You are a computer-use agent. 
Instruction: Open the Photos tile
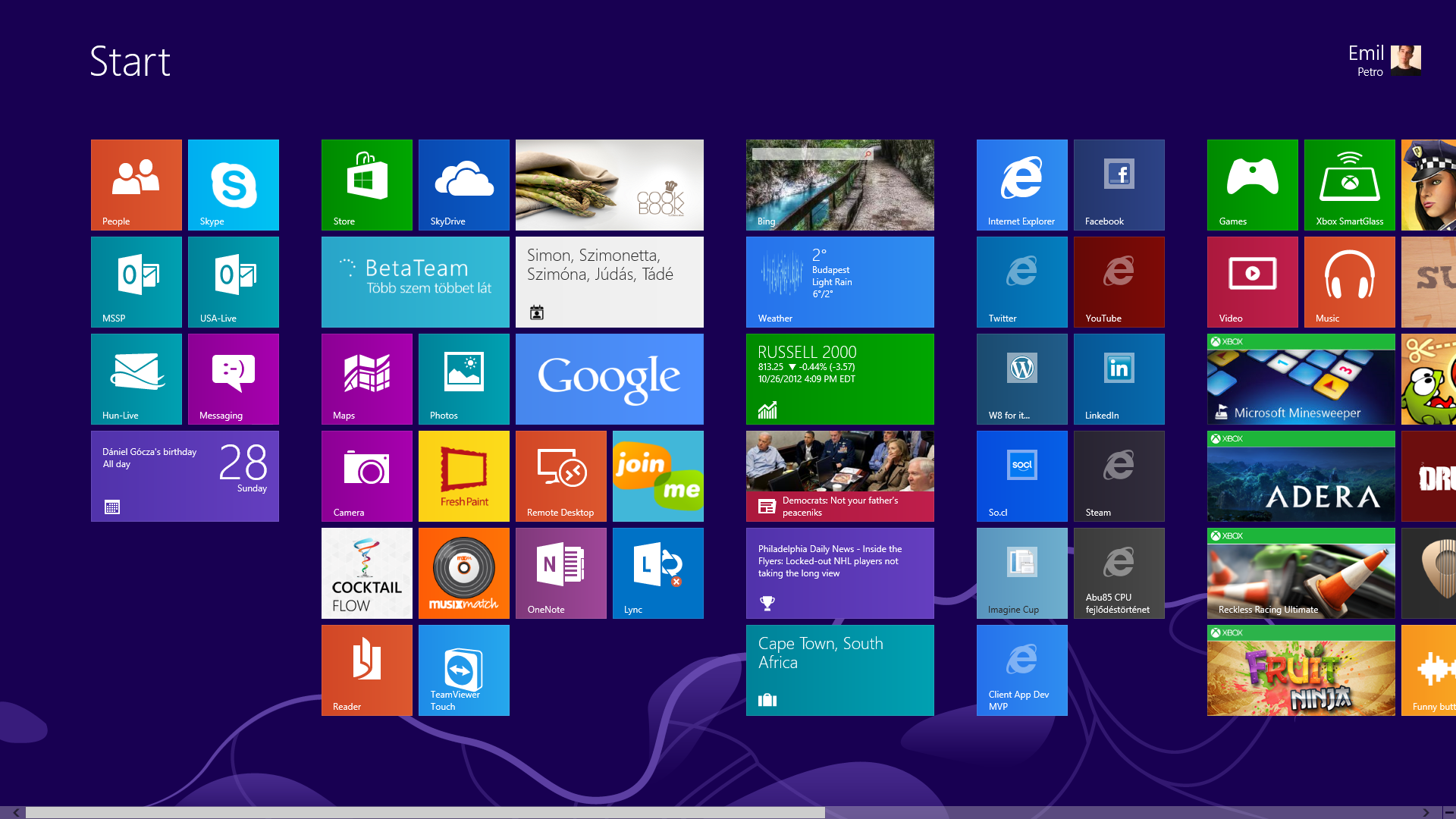point(464,379)
